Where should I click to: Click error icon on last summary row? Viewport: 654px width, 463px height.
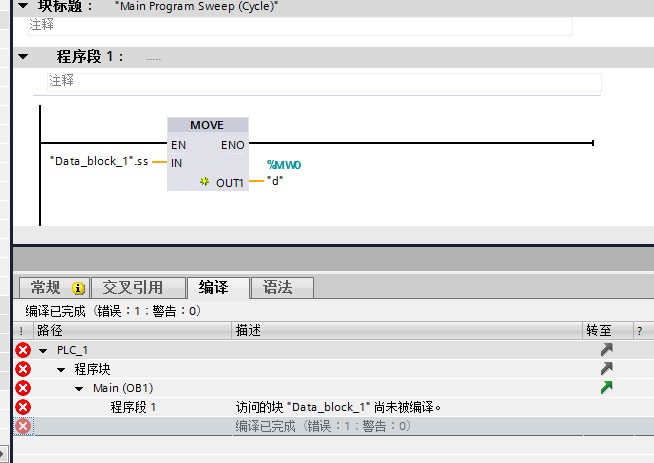click(x=23, y=426)
